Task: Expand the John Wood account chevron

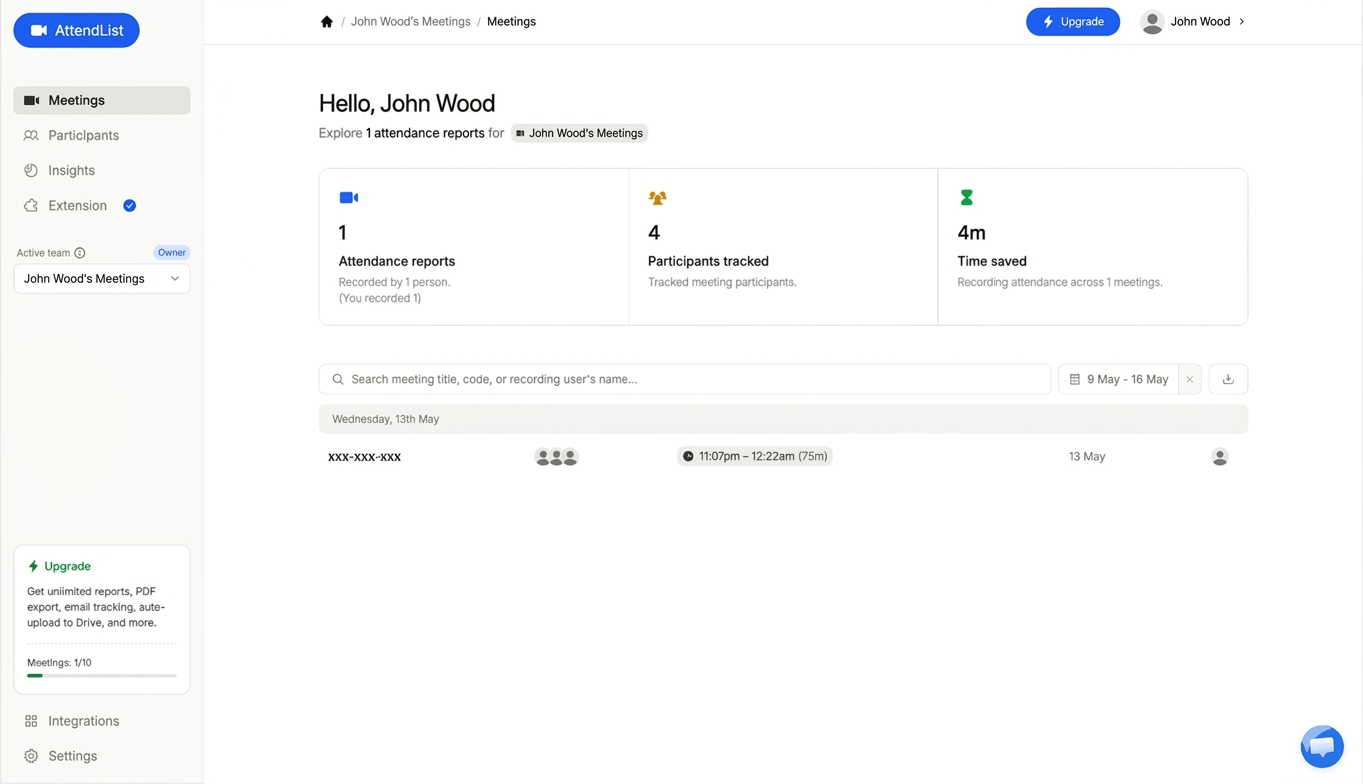Action: pyautogui.click(x=1242, y=21)
